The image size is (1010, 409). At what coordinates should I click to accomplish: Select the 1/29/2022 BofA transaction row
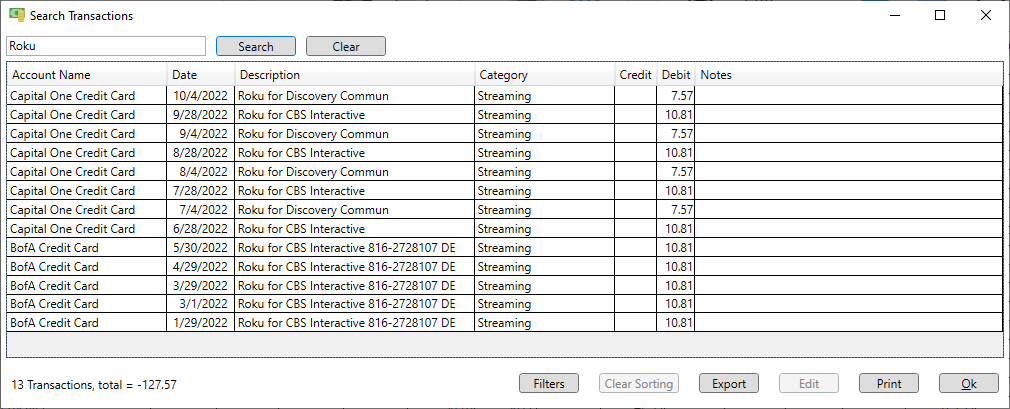tap(505, 323)
